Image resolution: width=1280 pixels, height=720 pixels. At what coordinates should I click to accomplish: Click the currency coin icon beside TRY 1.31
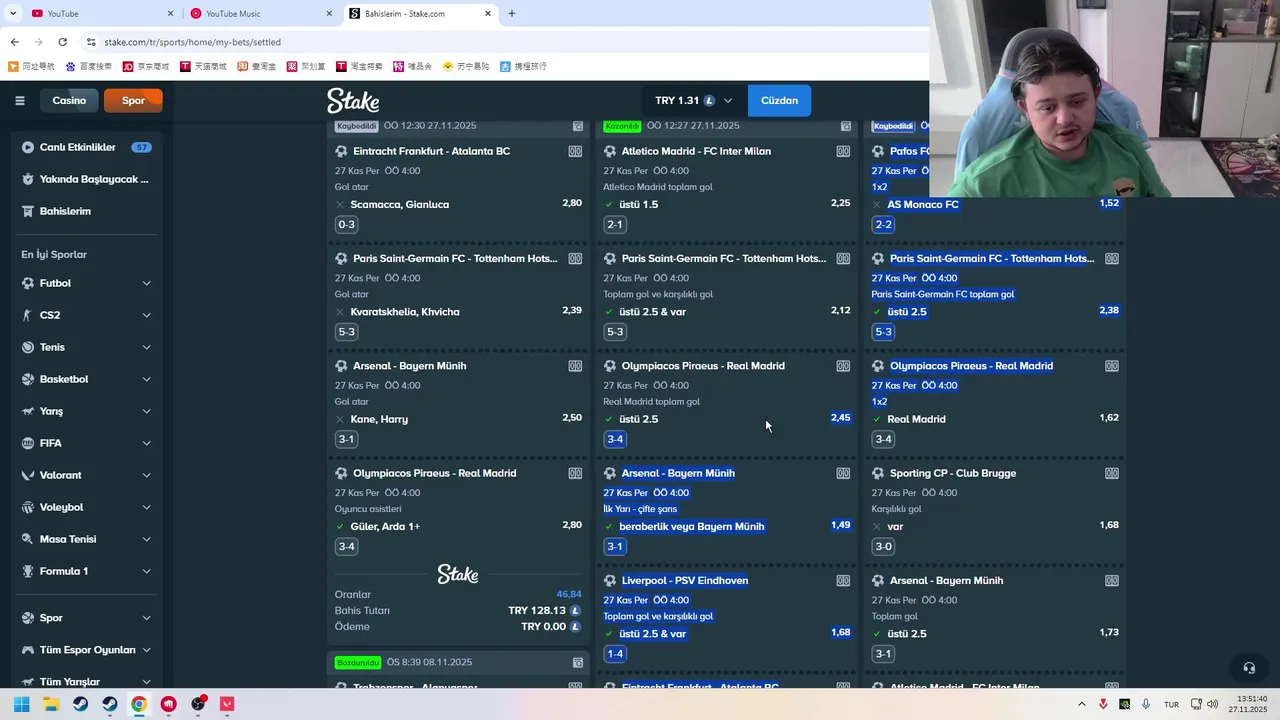click(709, 101)
